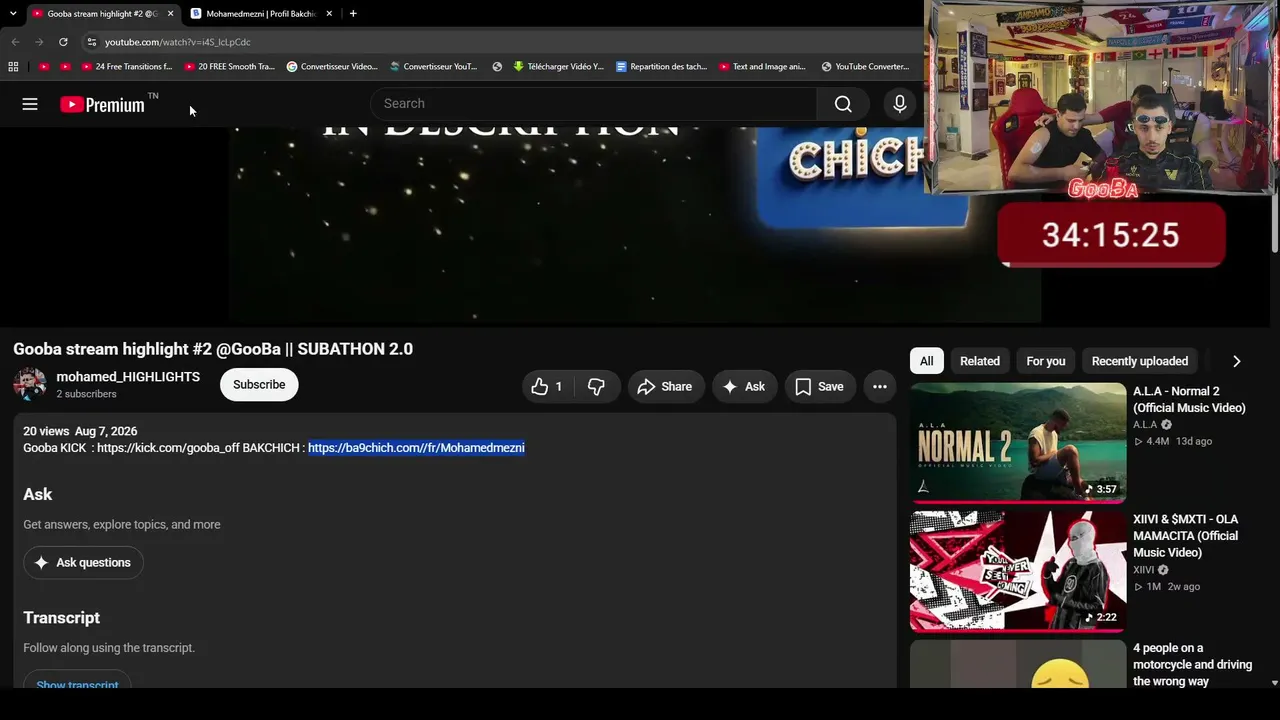Close the Mohamedmezni Profil tab
Viewport: 1280px width, 720px height.
[329, 14]
